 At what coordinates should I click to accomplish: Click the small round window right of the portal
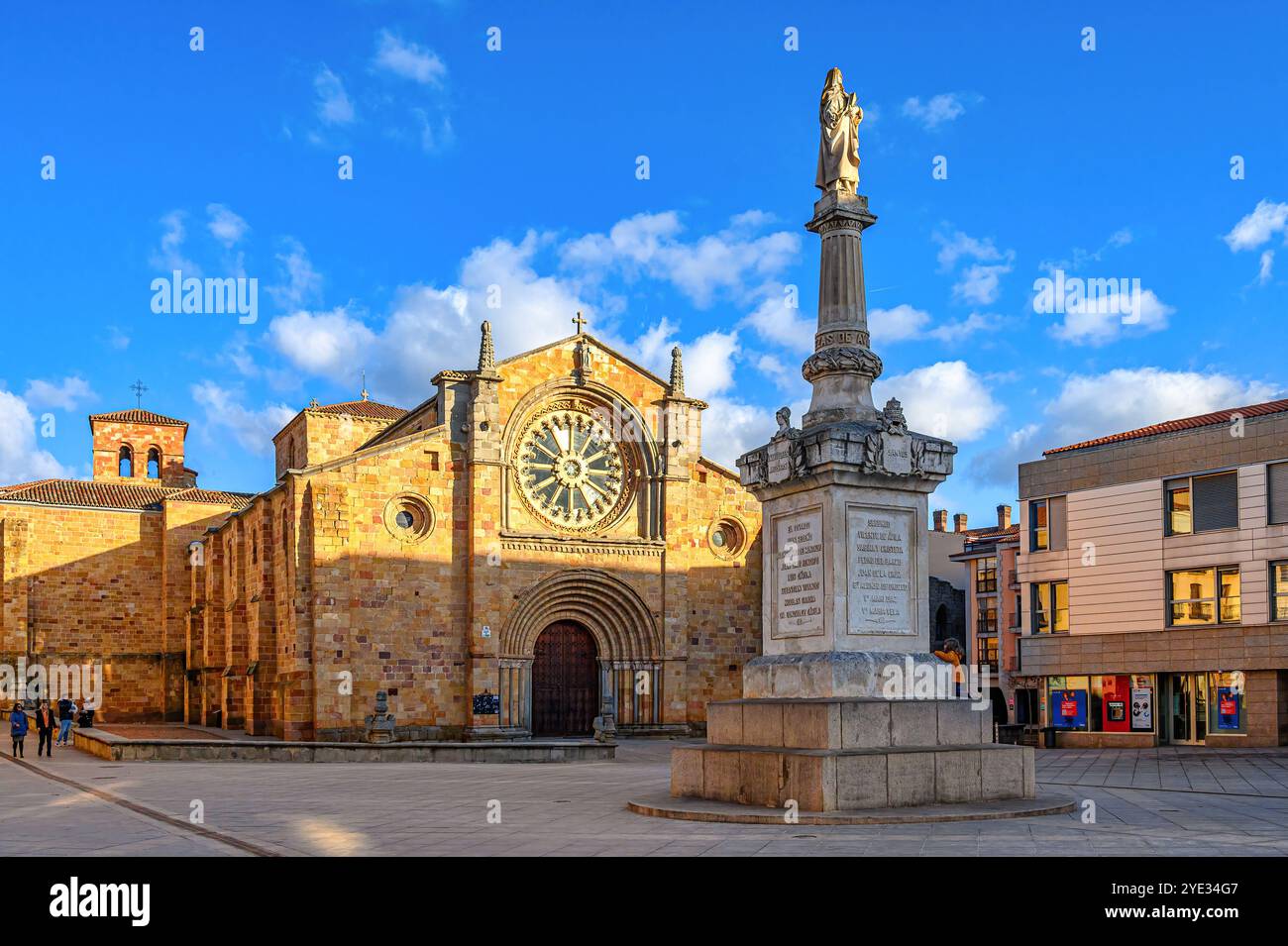[x=724, y=537]
